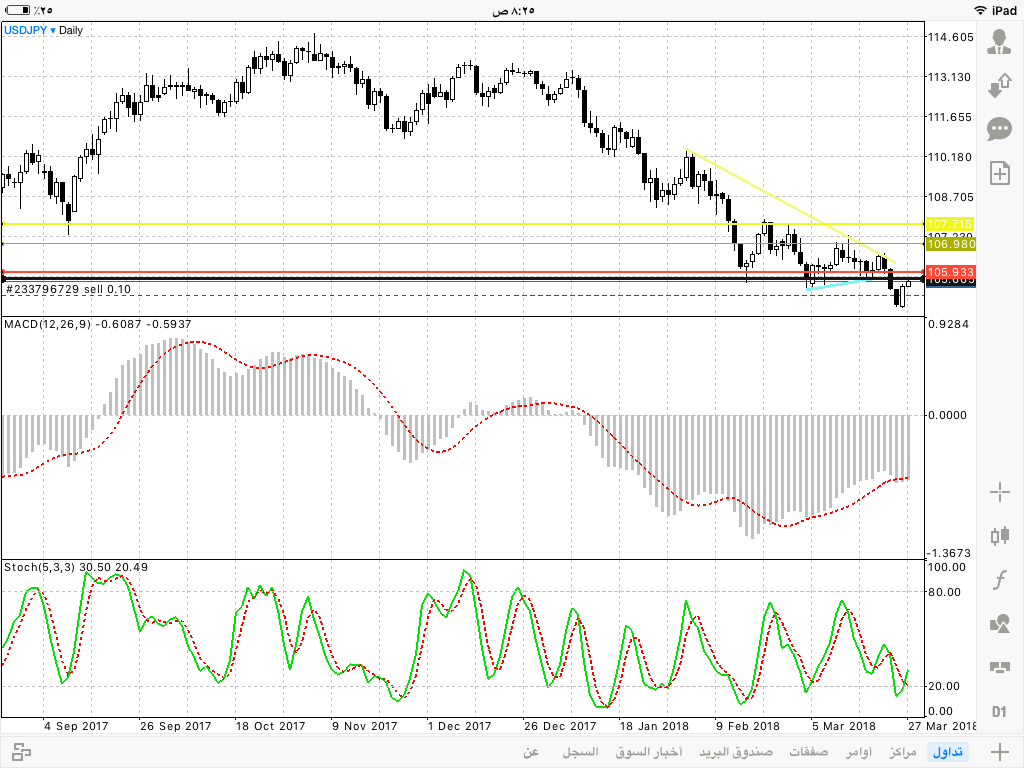The image size is (1024, 768).
Task: Open the trade order arrows icon
Action: coord(999,86)
